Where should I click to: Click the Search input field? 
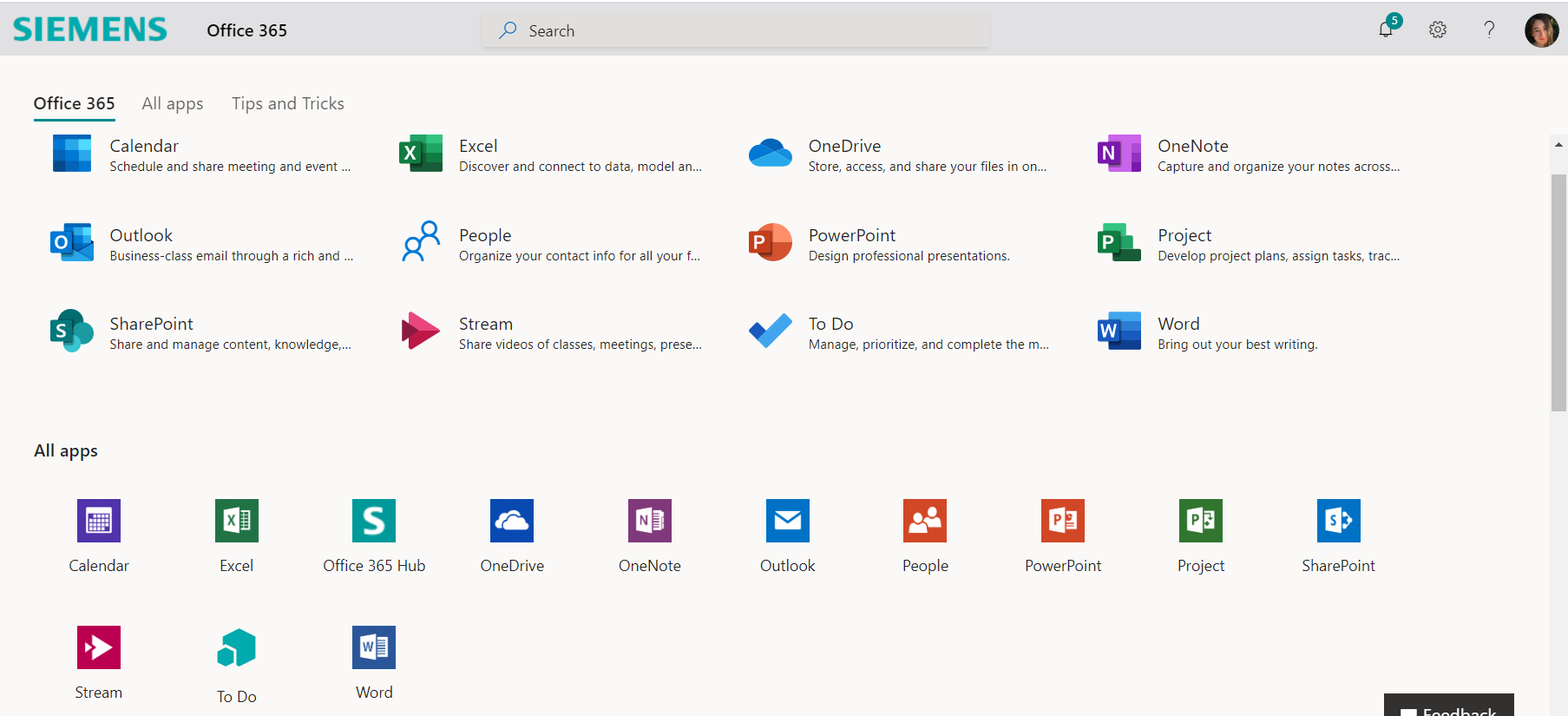pos(736,30)
